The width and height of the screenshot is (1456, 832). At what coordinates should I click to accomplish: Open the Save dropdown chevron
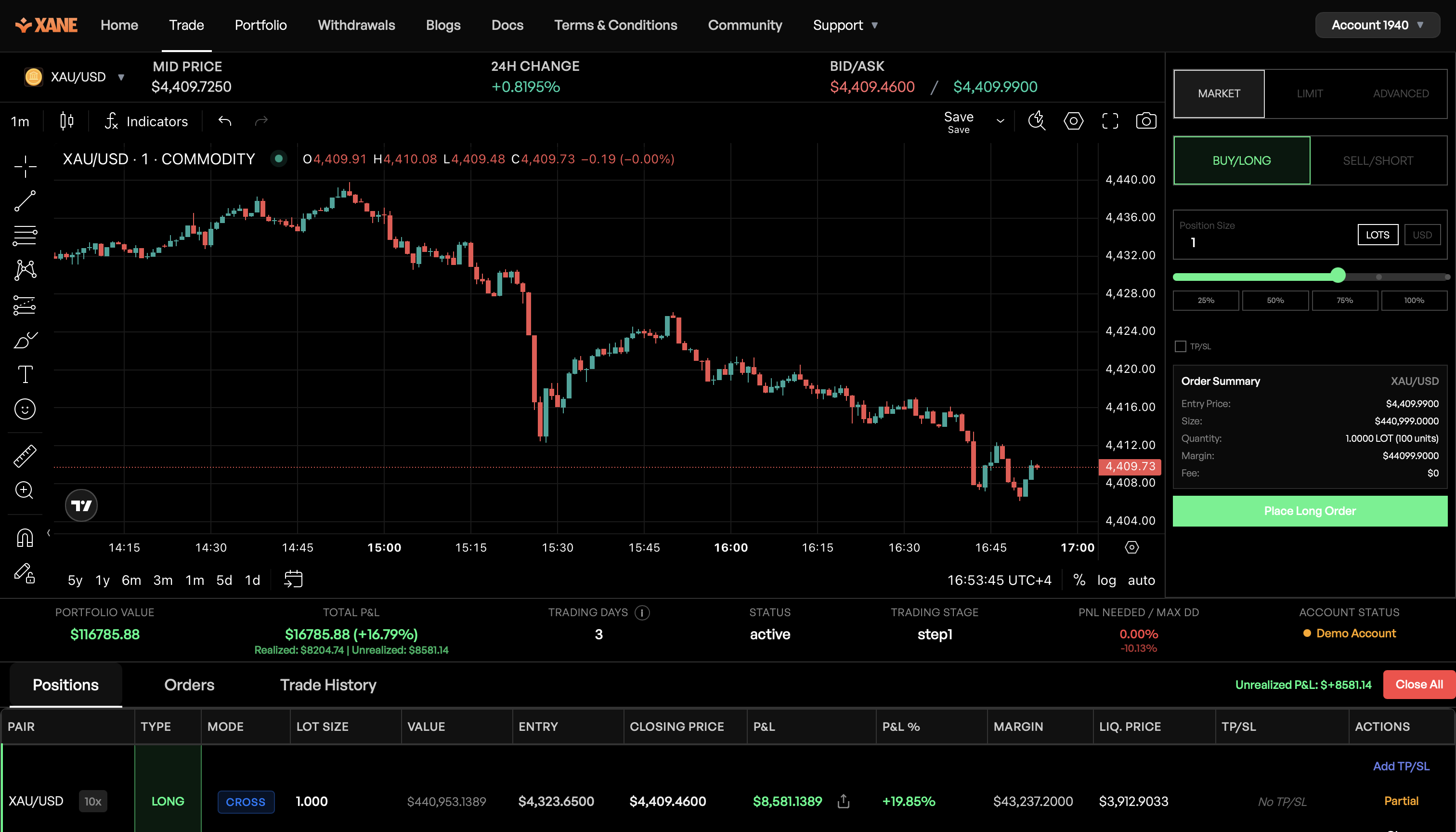pyautogui.click(x=1001, y=121)
